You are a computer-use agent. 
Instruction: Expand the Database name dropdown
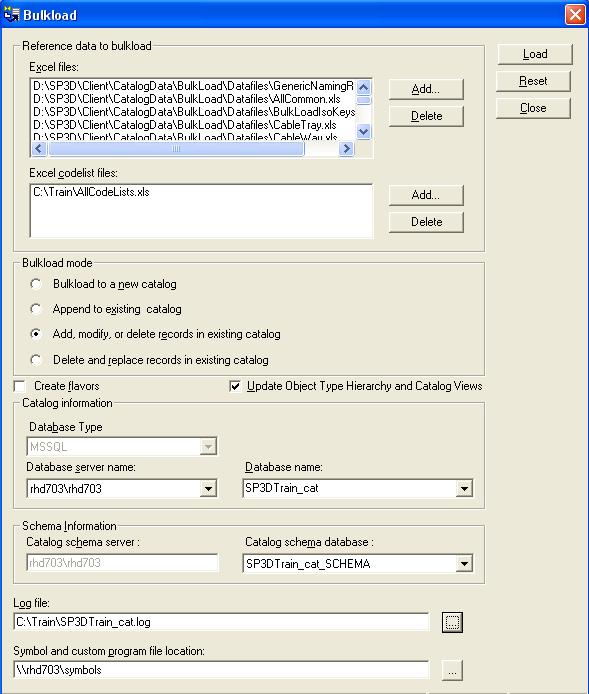464,489
